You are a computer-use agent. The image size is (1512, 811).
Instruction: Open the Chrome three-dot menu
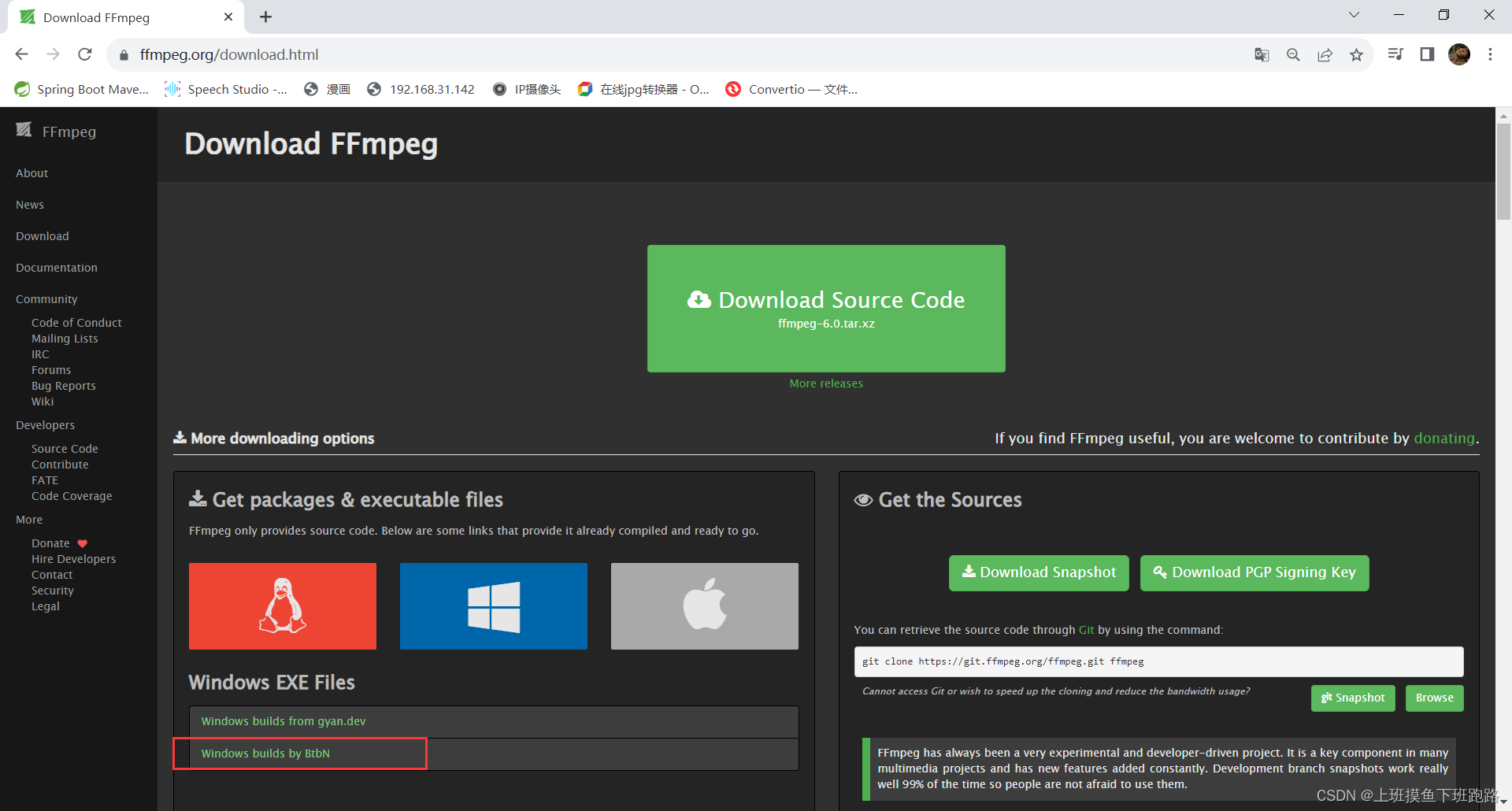[1490, 54]
